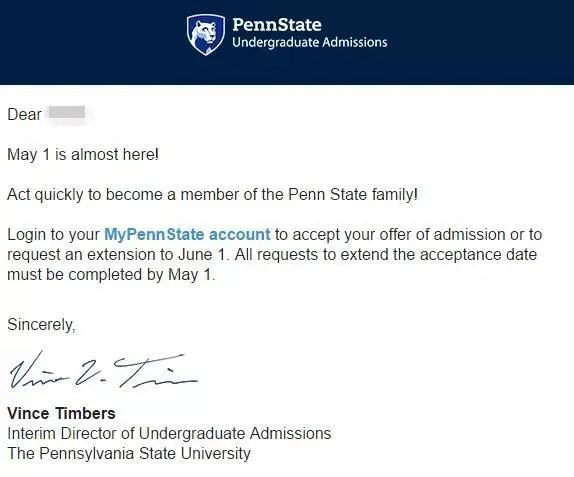Click the word Dear in the greeting

25,114
